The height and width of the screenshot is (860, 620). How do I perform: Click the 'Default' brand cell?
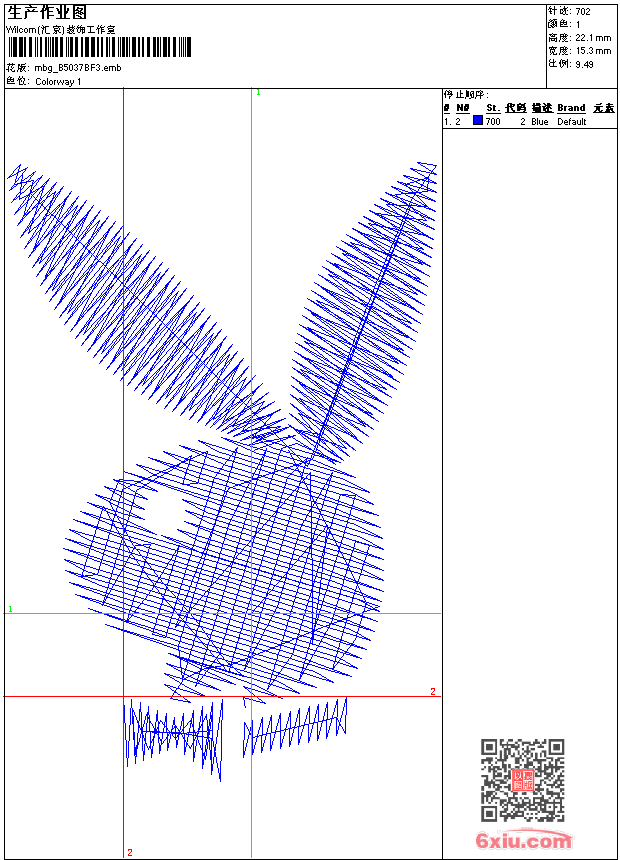click(x=572, y=121)
